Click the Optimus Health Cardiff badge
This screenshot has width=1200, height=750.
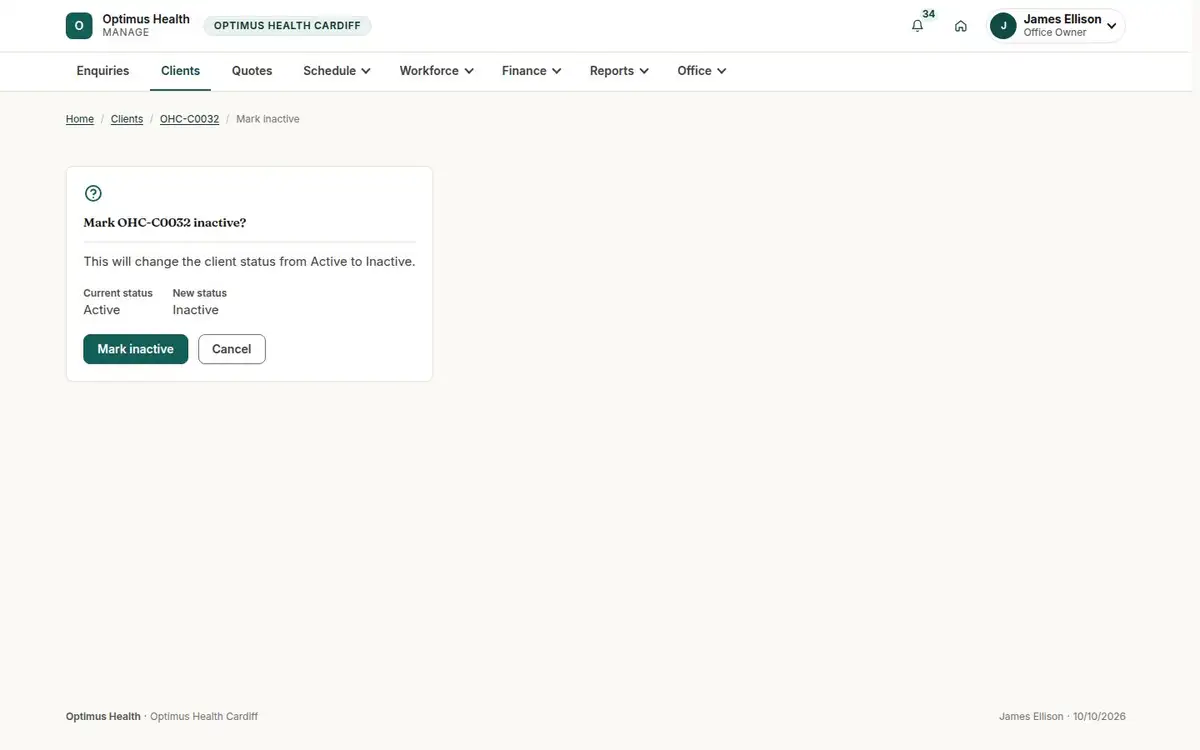(x=287, y=26)
